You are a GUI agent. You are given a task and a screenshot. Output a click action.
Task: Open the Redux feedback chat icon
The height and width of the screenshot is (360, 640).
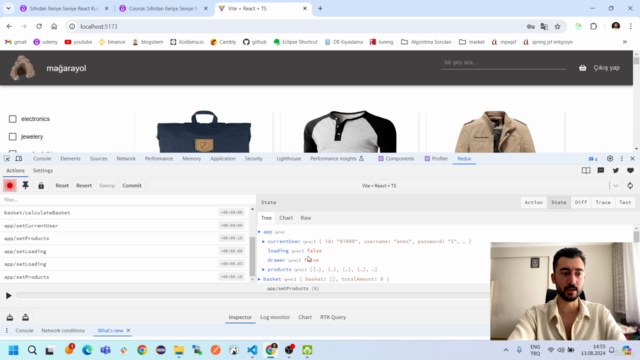[x=601, y=171]
